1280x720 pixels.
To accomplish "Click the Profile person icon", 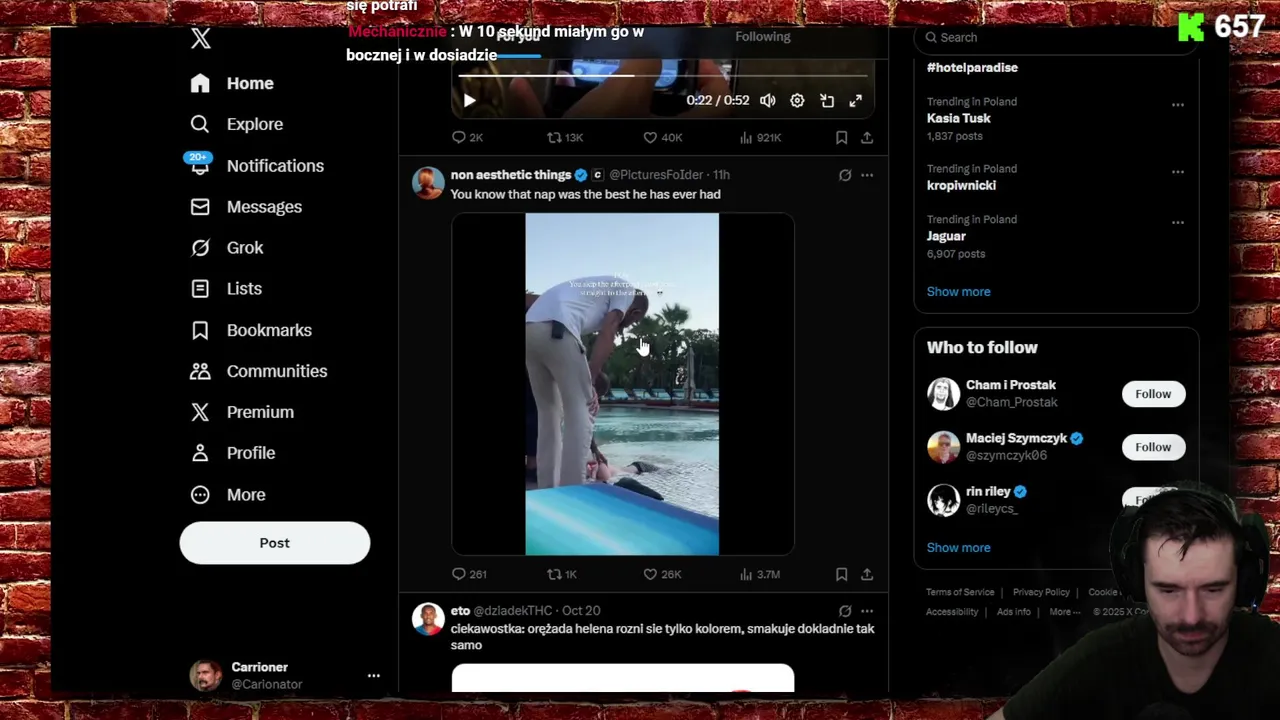I will (x=200, y=453).
